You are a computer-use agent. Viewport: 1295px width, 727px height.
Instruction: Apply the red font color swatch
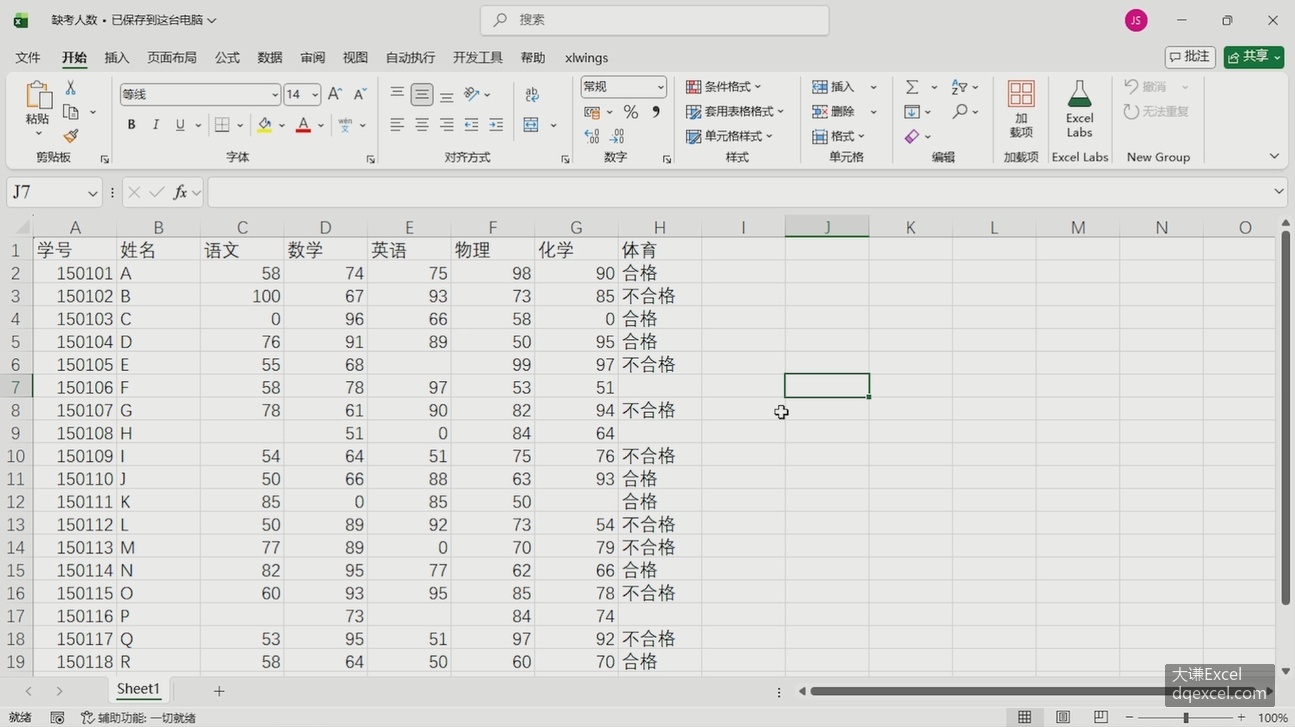(x=303, y=125)
